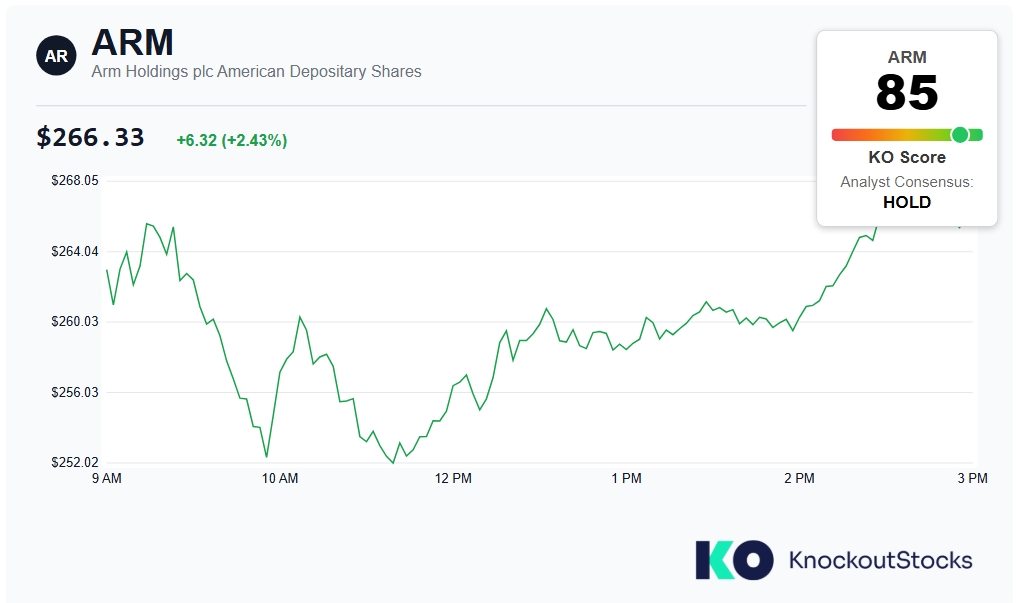
Task: Click the 85 score number
Action: pyautogui.click(x=906, y=93)
